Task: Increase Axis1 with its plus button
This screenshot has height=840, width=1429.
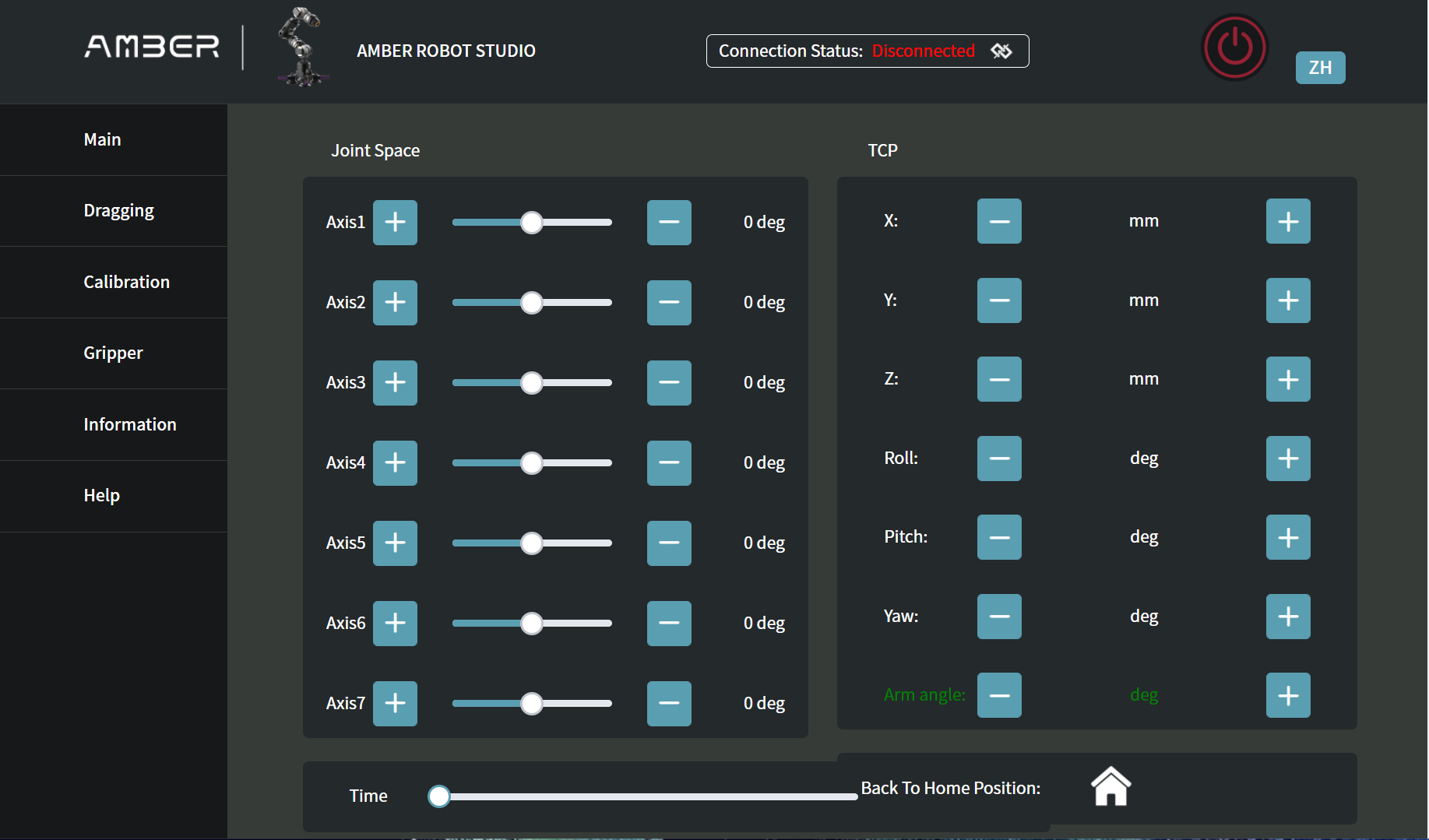Action: (395, 223)
